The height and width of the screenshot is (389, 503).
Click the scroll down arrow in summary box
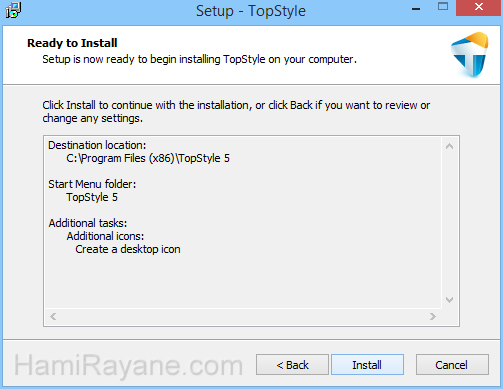[449, 300]
